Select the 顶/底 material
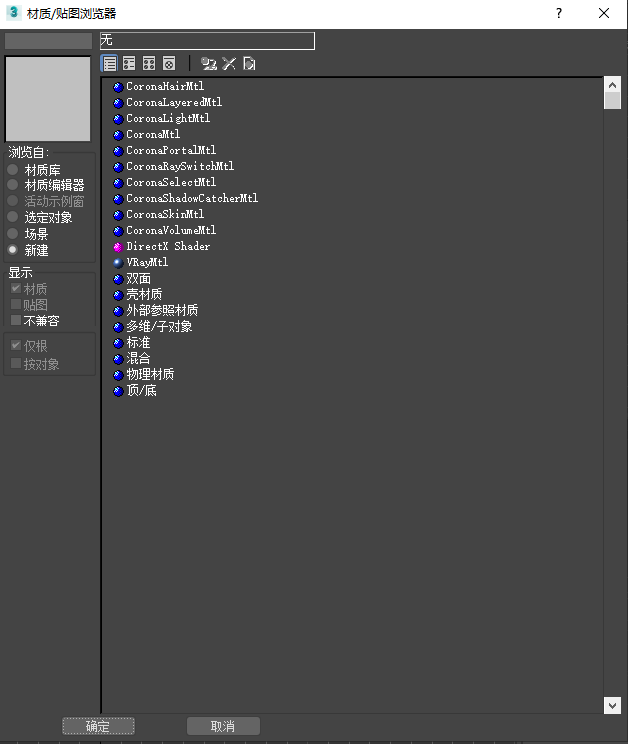This screenshot has width=628, height=744. pos(141,391)
